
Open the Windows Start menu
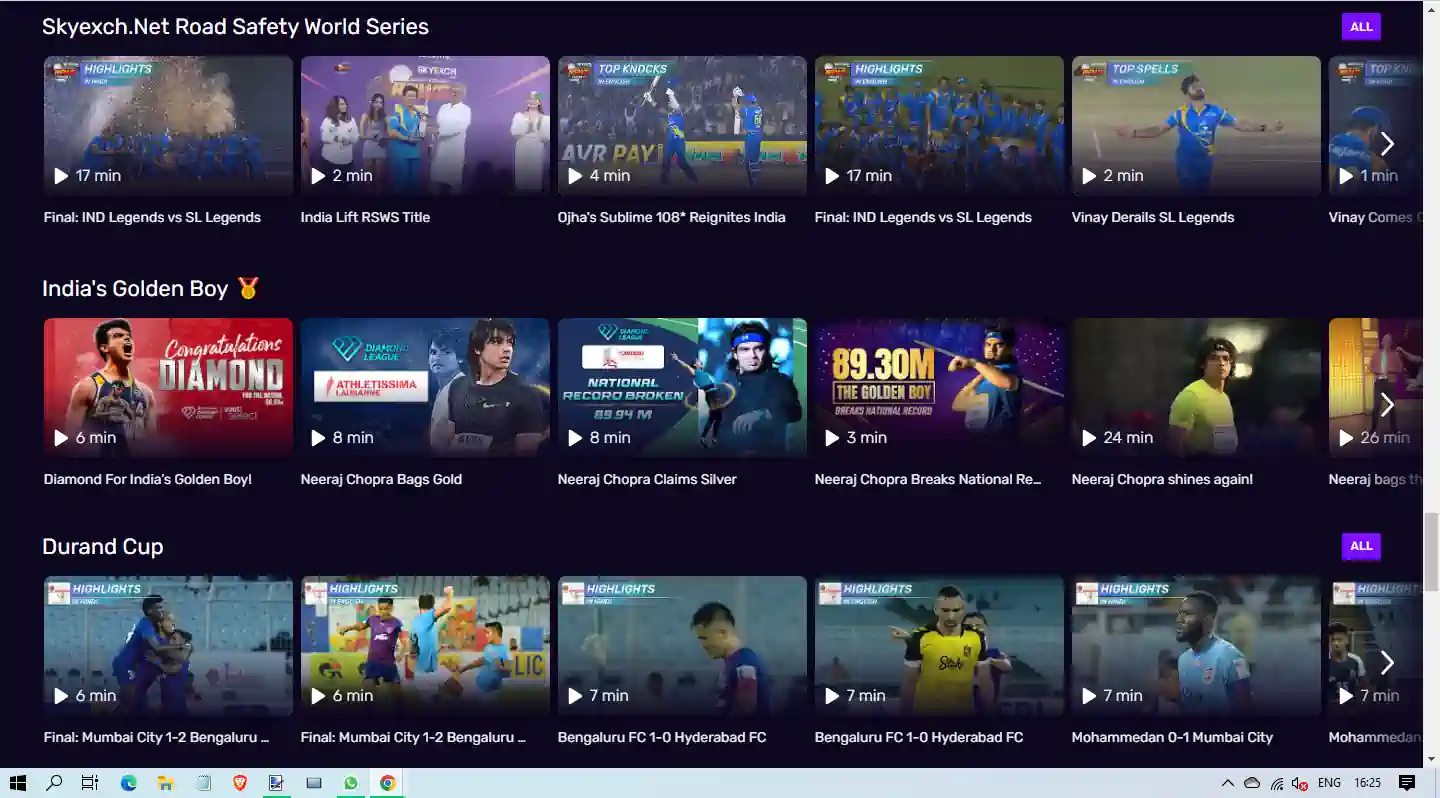[18, 783]
